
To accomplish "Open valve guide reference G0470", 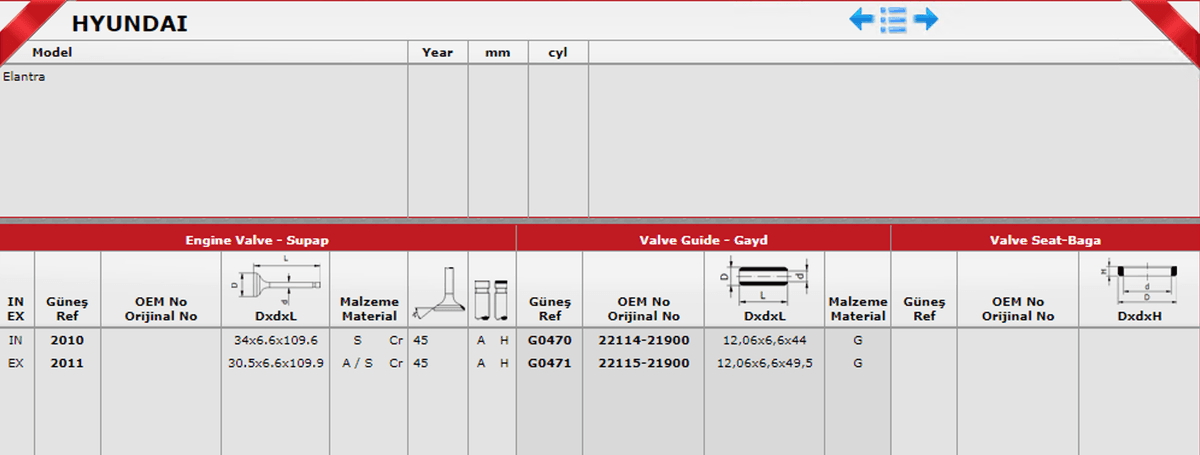I will coord(549,340).
